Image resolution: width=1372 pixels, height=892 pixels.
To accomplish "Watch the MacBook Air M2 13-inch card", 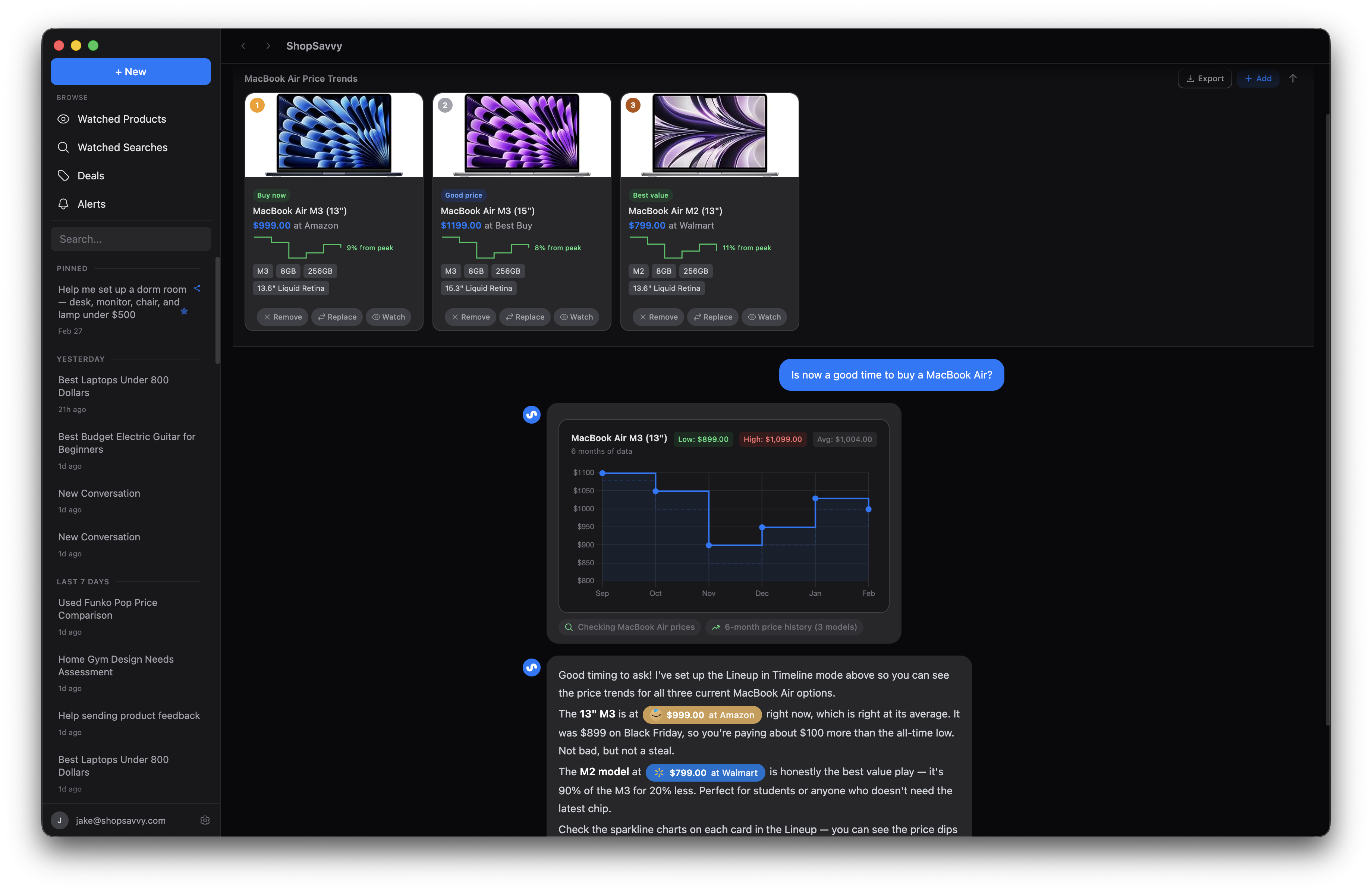I will click(764, 317).
